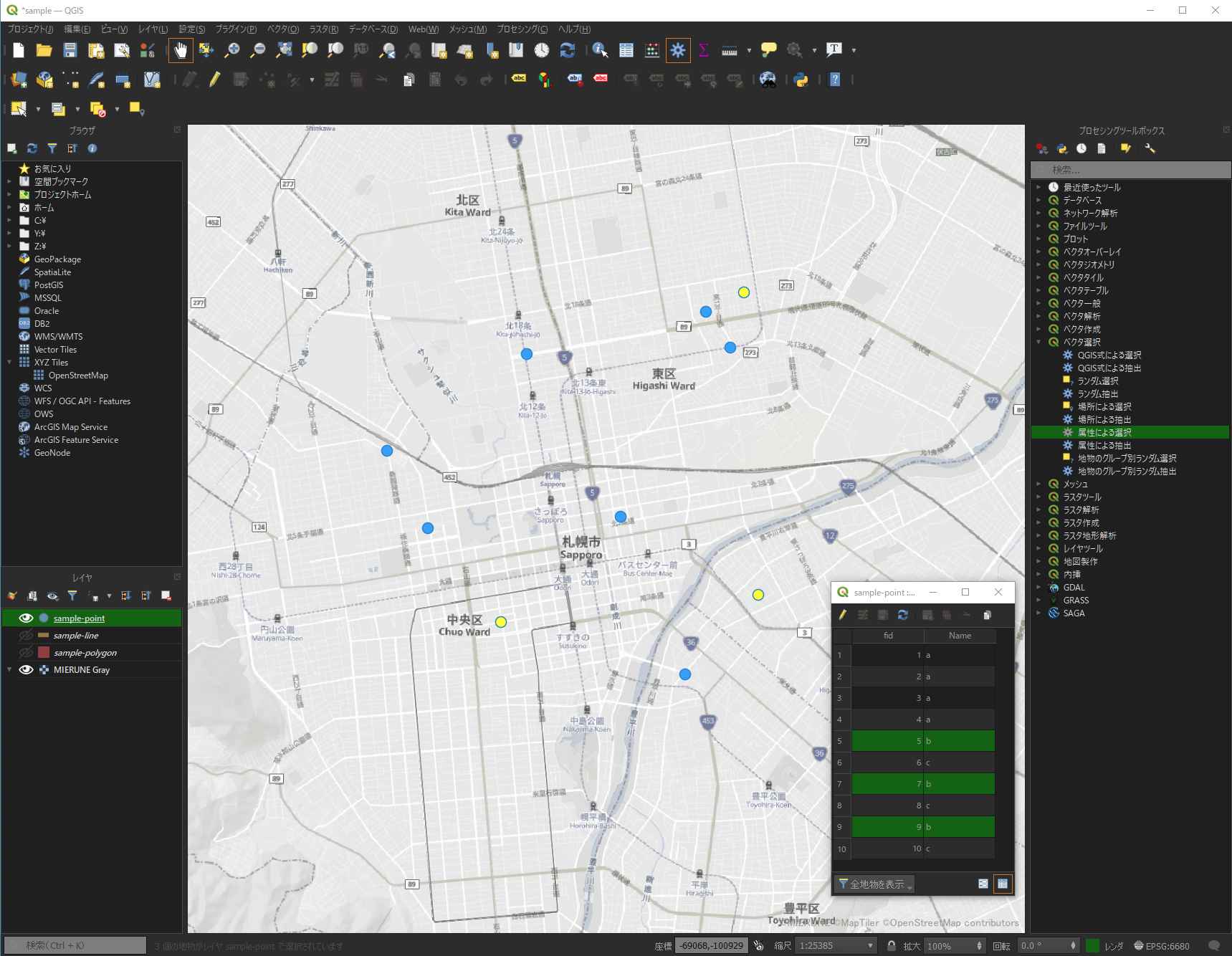The height and width of the screenshot is (956, 1232).
Task: Toggle the scale lock icon
Action: [x=891, y=945]
